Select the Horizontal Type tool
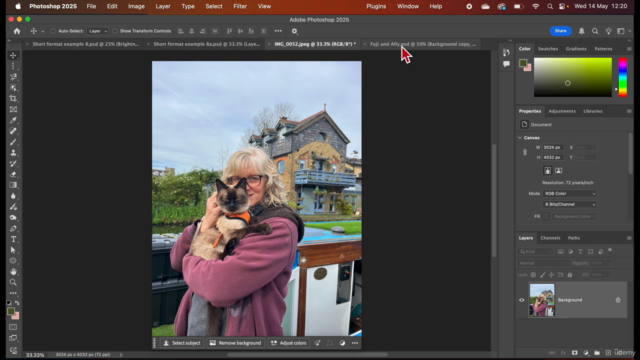640x360 pixels. click(x=13, y=239)
